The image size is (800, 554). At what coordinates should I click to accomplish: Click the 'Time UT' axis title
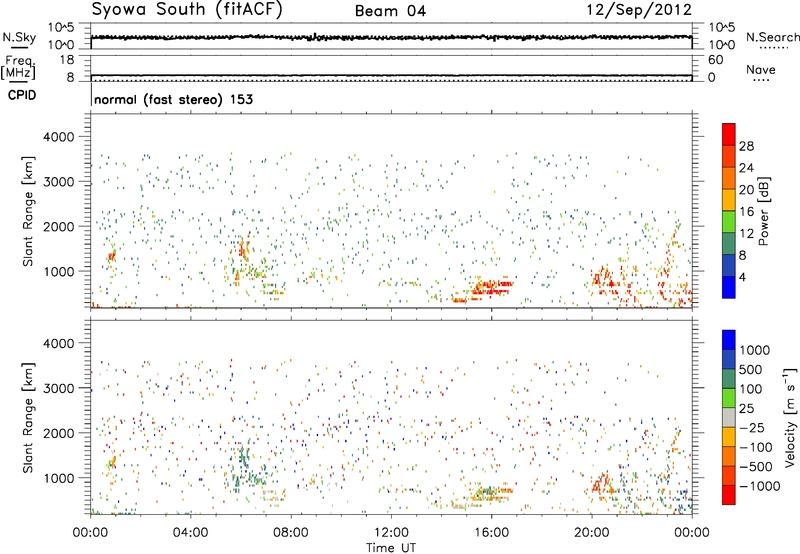click(x=391, y=547)
